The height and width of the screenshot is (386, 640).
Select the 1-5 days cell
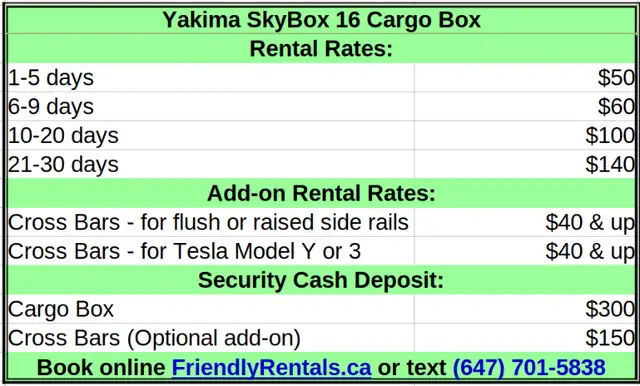tap(211, 78)
